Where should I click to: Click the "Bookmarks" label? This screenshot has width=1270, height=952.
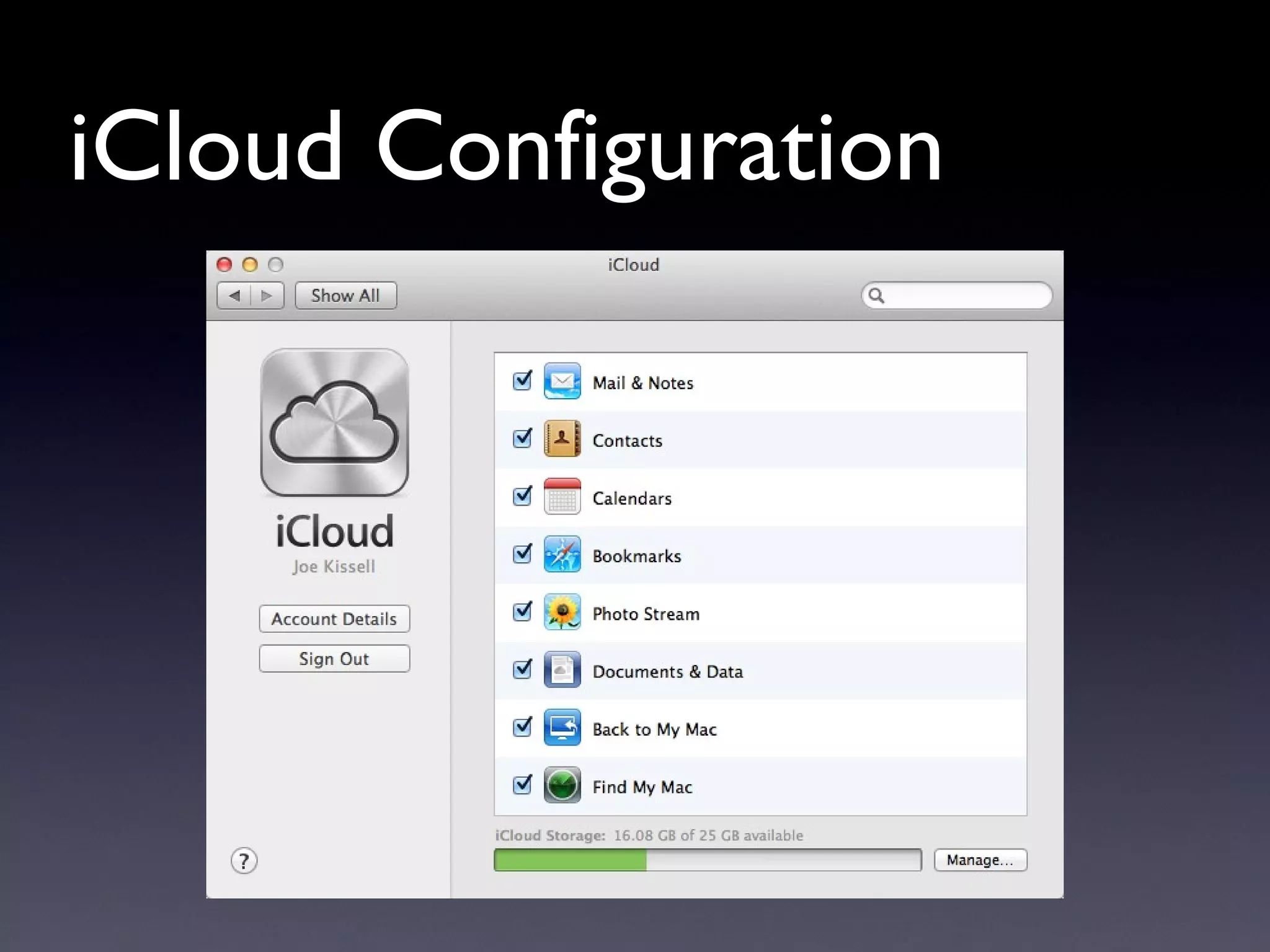click(x=637, y=556)
